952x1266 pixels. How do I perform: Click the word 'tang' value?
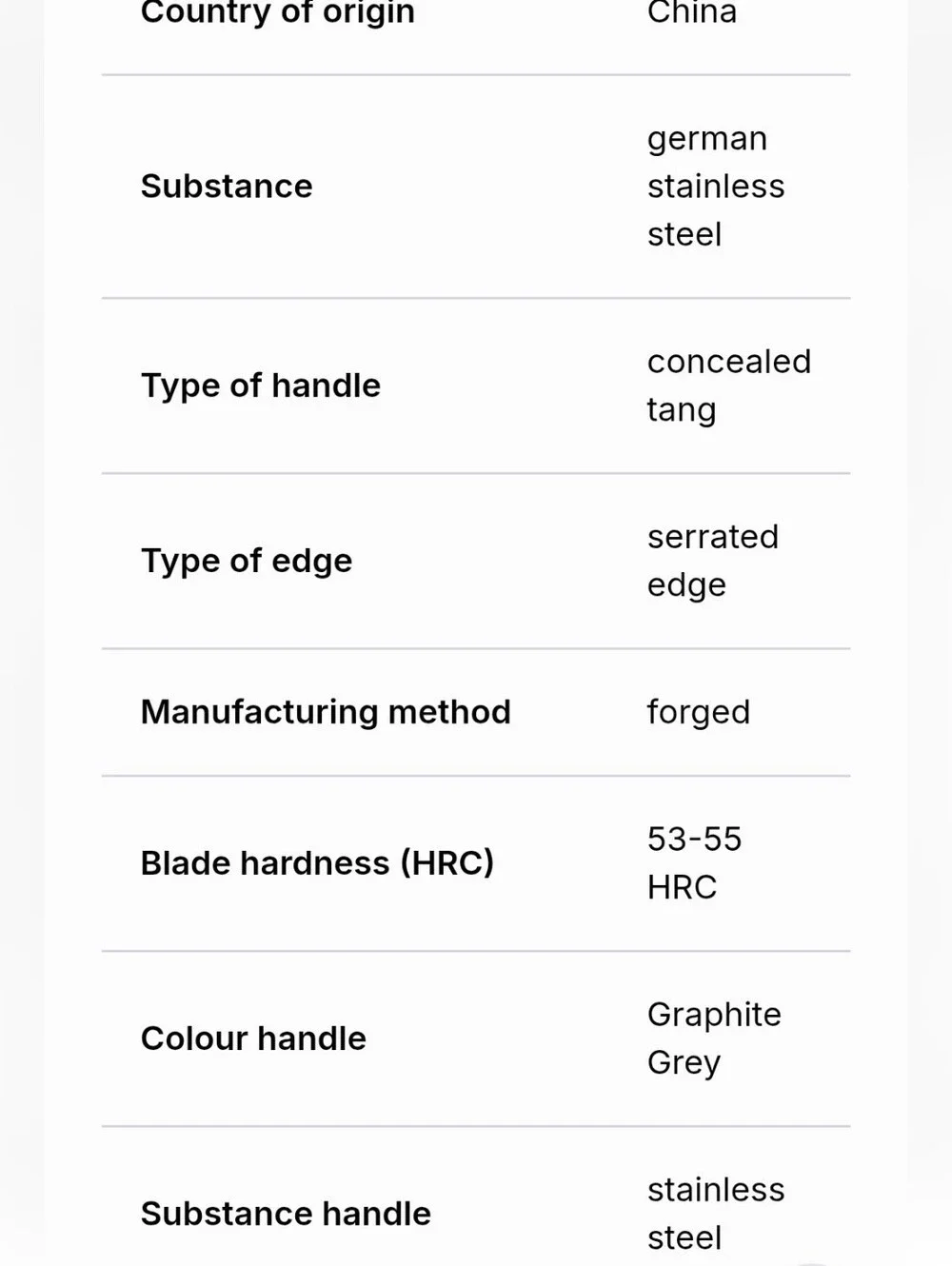[x=682, y=410]
